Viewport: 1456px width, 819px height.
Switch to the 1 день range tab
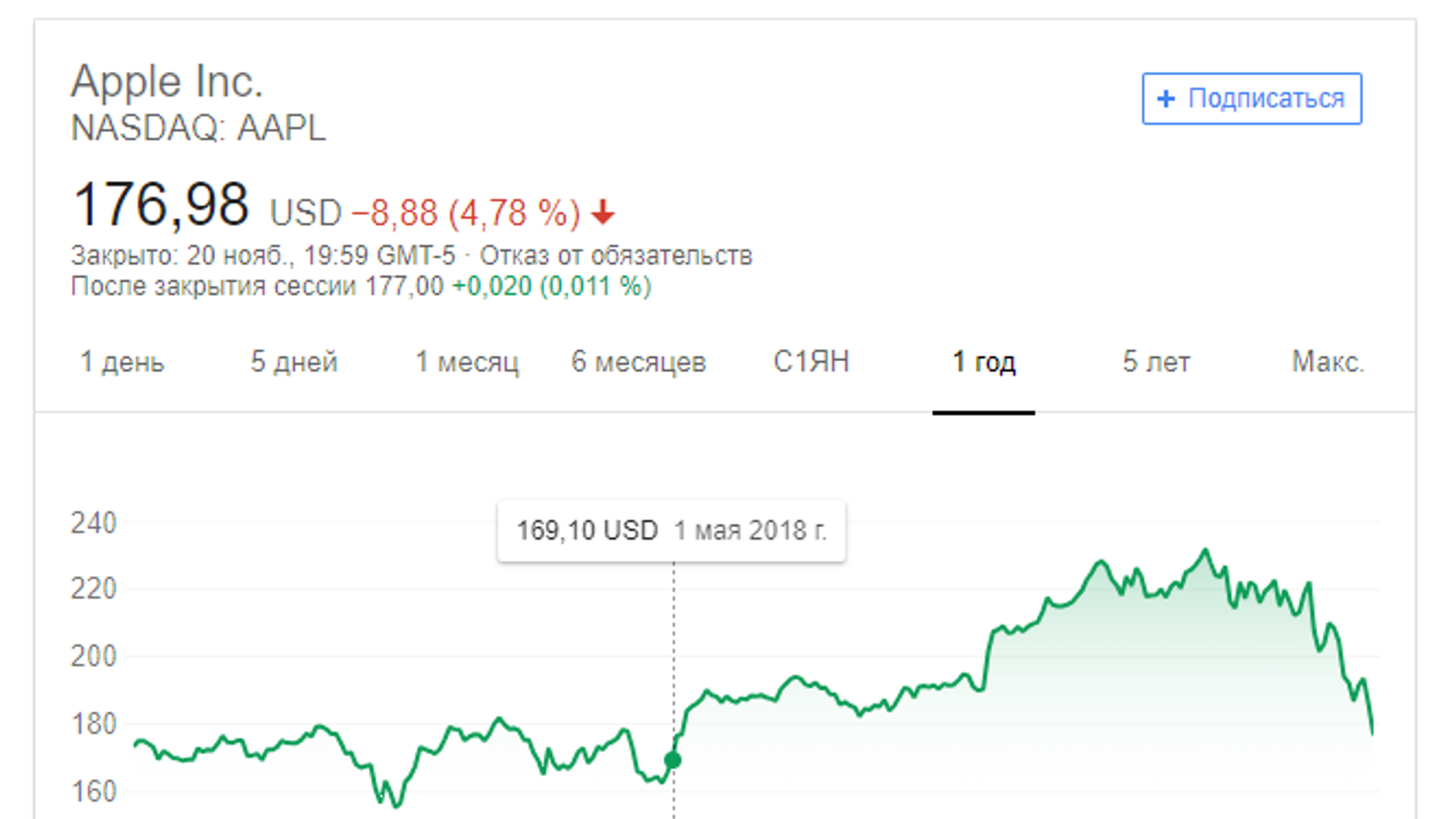(x=122, y=362)
